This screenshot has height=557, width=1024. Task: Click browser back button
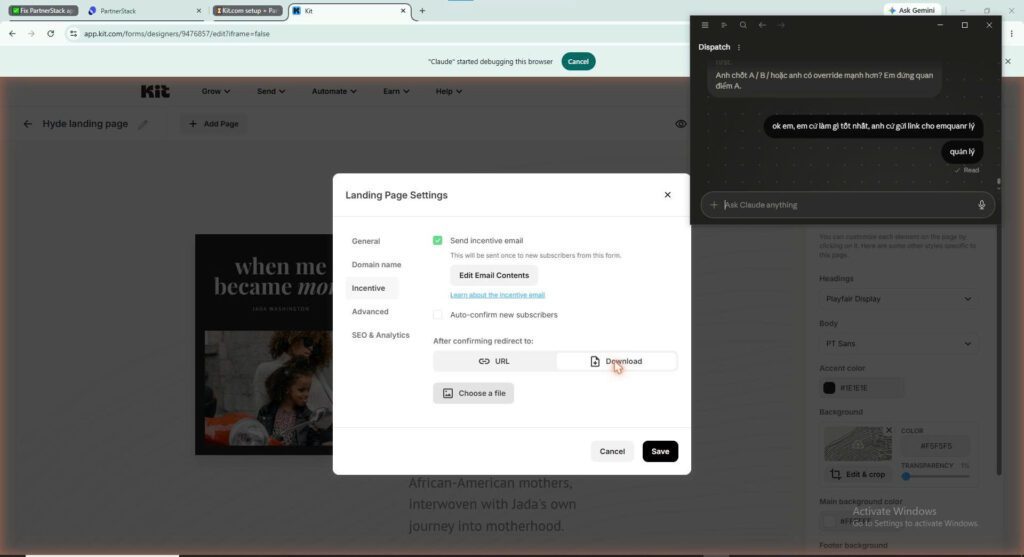coord(12,33)
